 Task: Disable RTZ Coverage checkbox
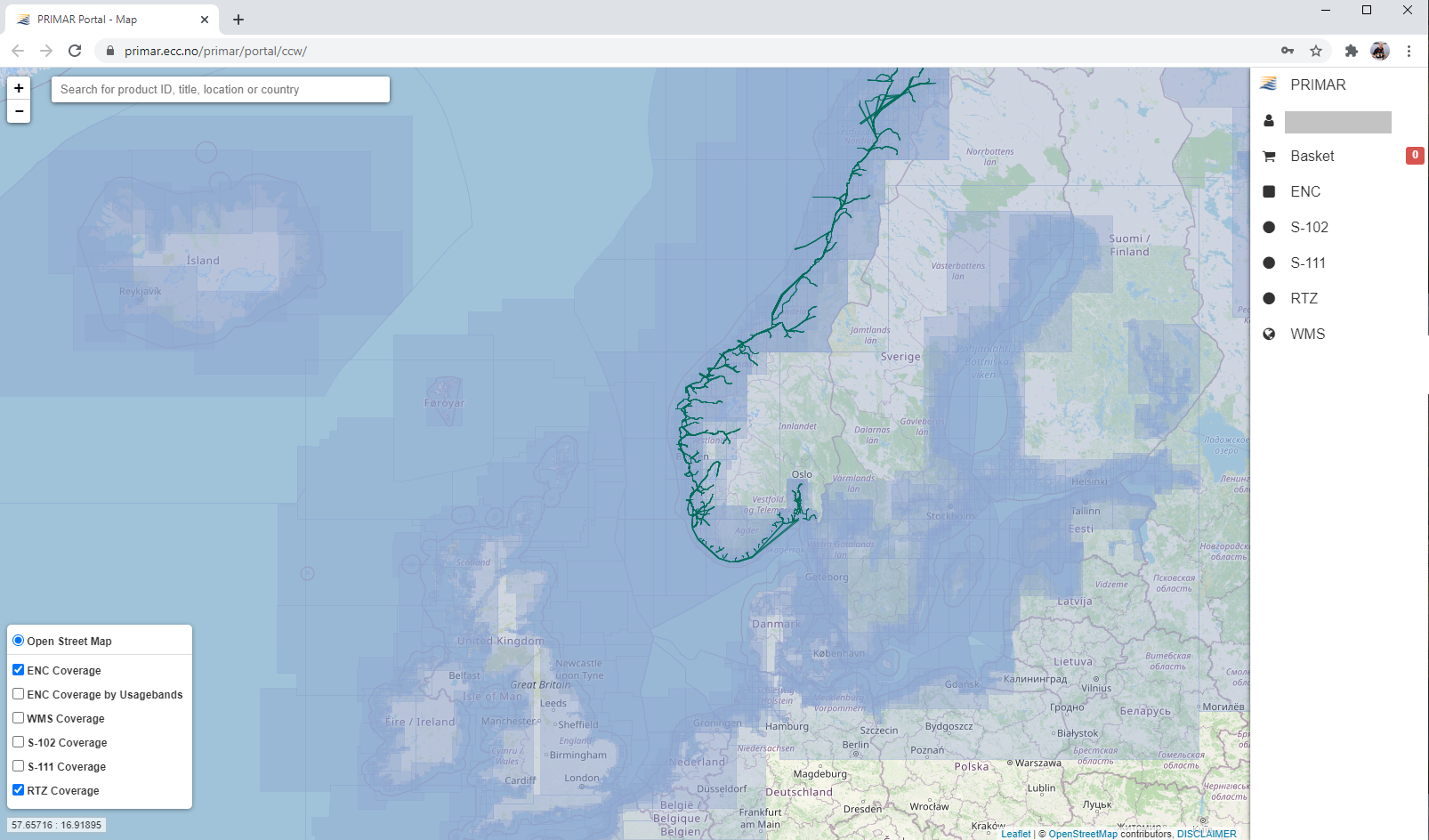click(19, 790)
